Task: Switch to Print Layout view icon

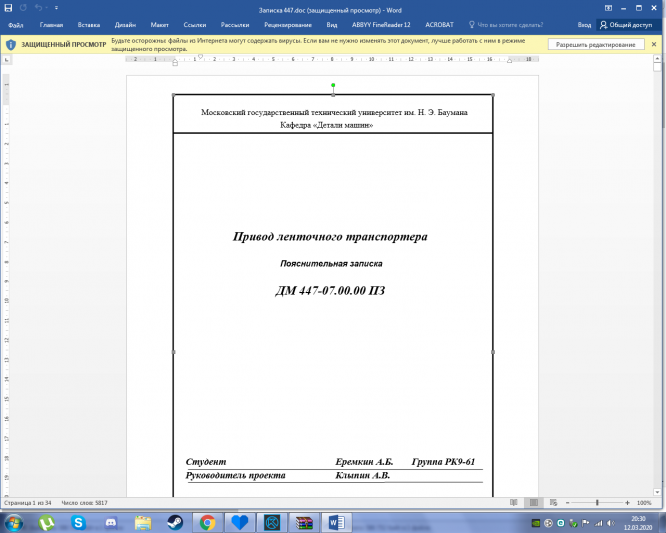Action: point(533,503)
